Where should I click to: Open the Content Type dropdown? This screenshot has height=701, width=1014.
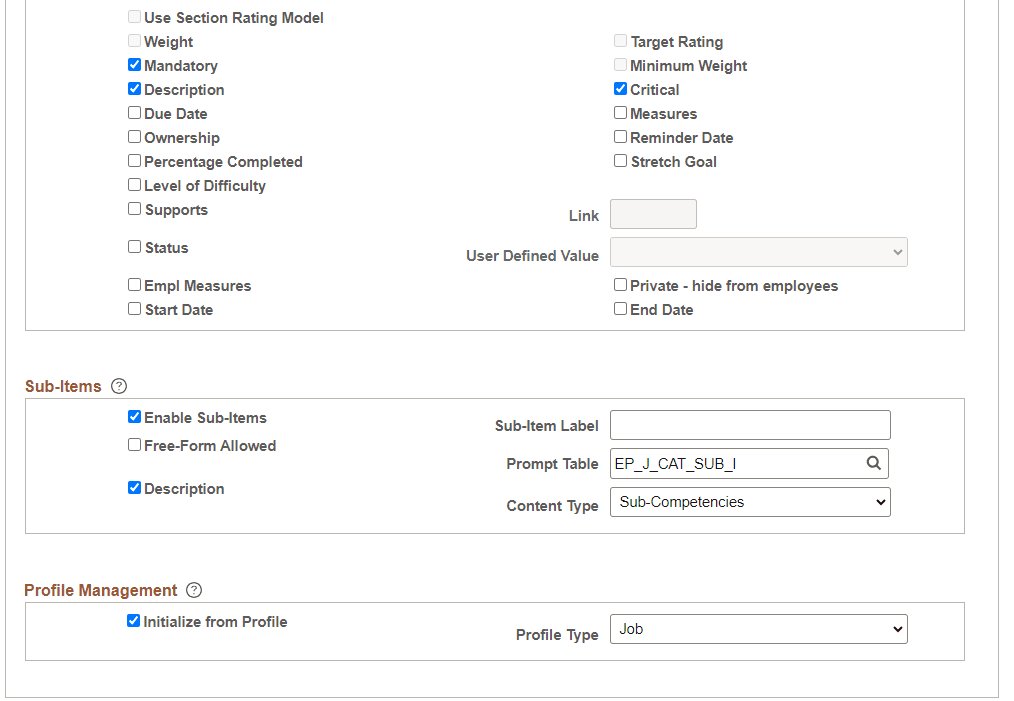(x=750, y=501)
